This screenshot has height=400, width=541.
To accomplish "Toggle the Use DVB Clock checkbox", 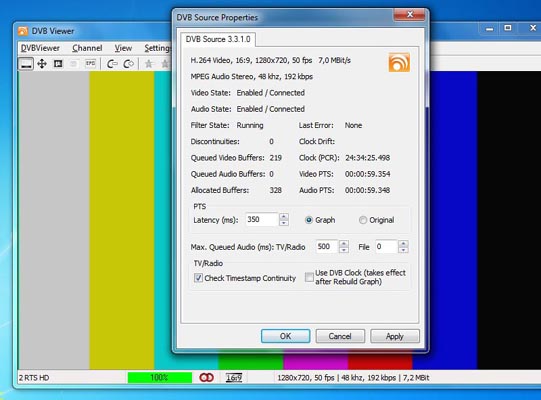I will (x=309, y=277).
